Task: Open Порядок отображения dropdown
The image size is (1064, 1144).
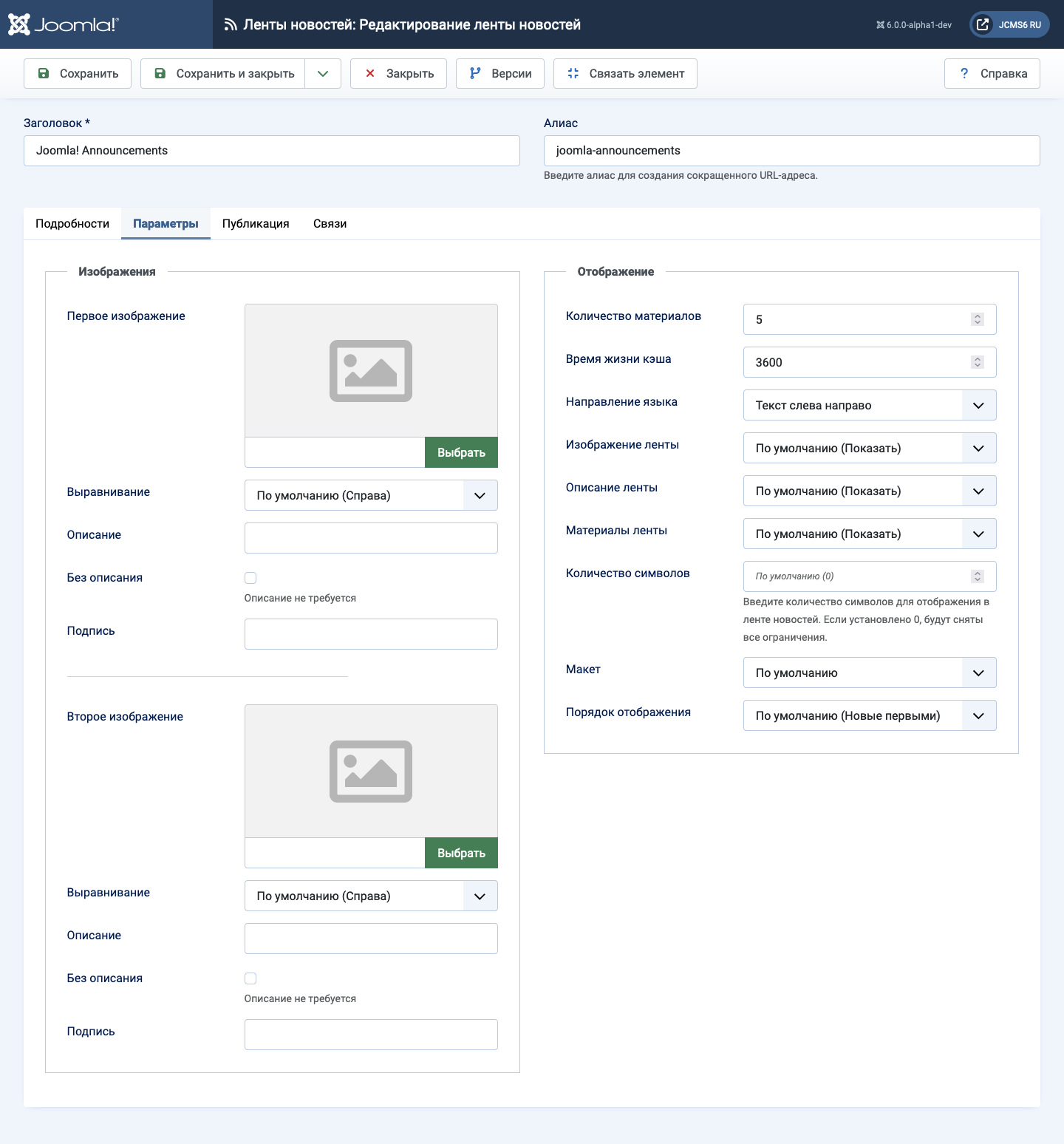Action: click(x=870, y=715)
